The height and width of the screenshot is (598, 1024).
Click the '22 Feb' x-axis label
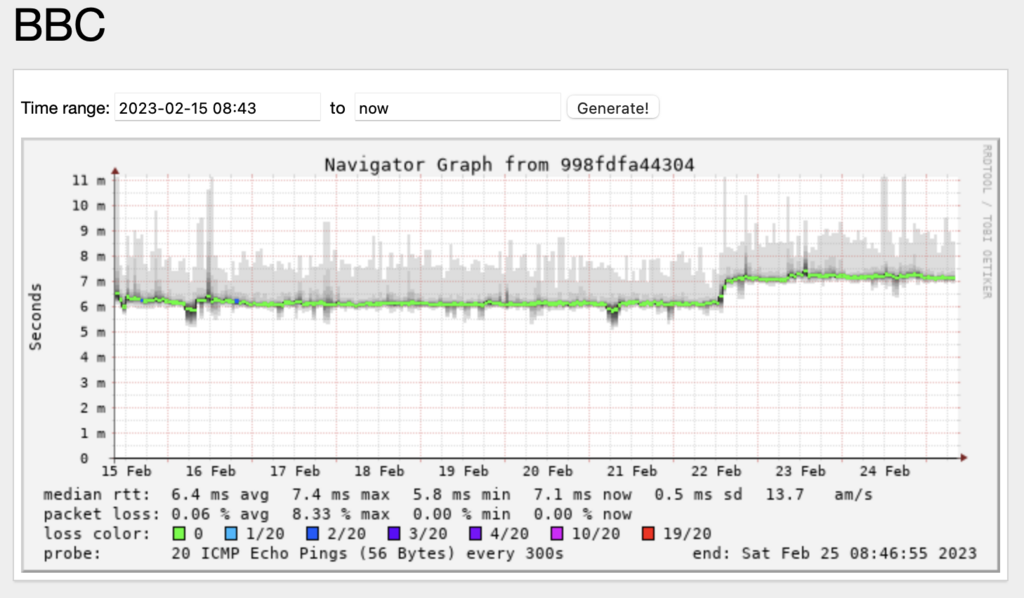716,471
